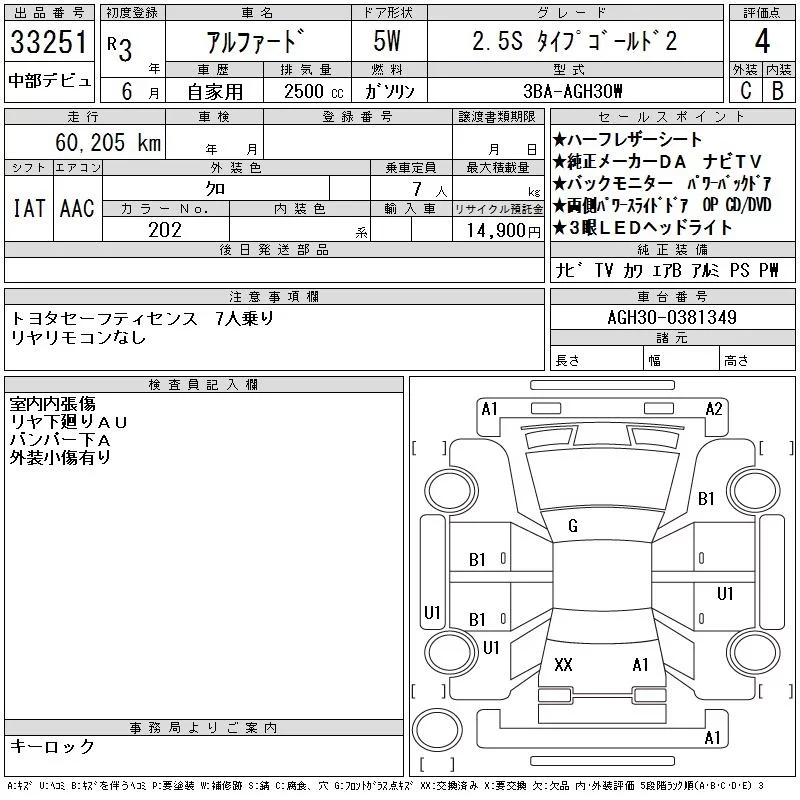This screenshot has width=800, height=800.
Task: Select the recycle deposit 14,900円
Action: click(504, 231)
